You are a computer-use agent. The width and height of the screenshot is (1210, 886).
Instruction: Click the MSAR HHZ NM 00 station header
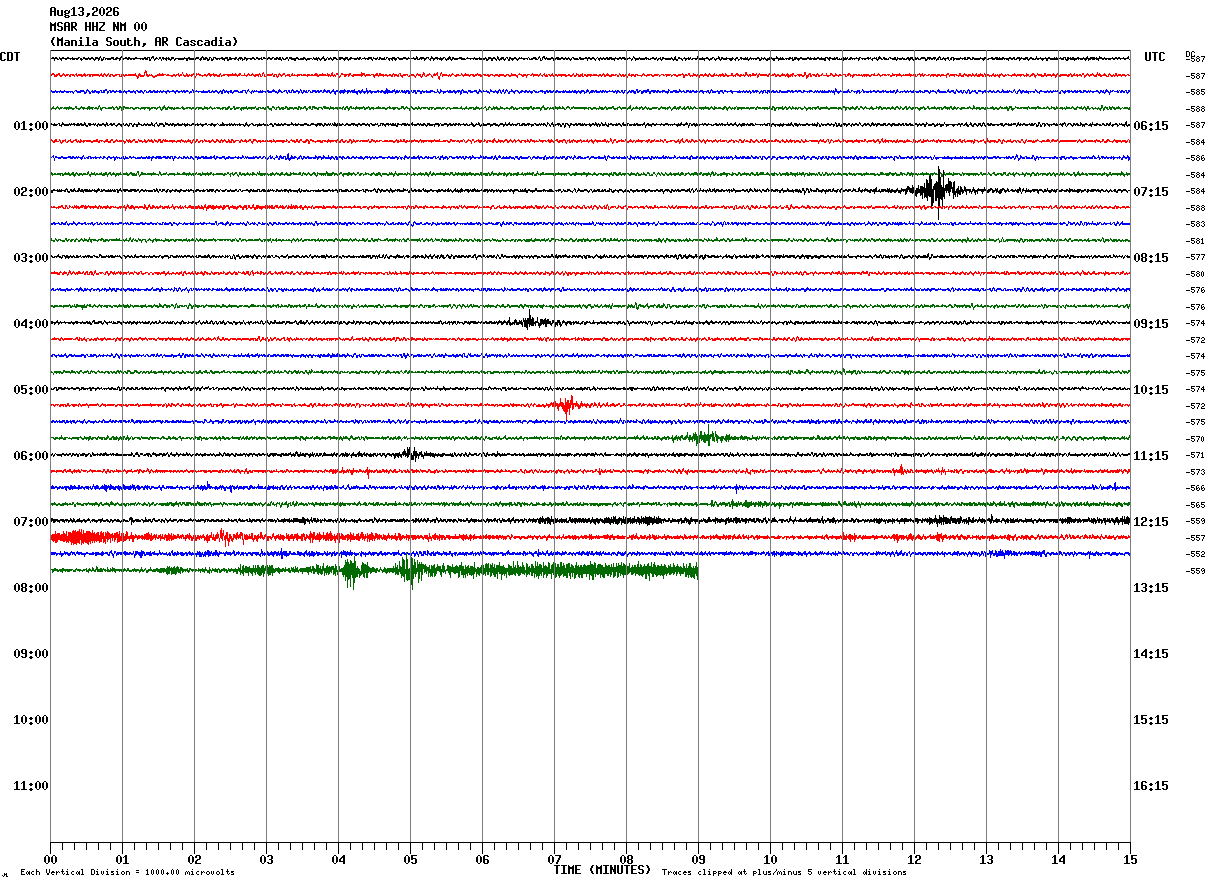[x=98, y=27]
